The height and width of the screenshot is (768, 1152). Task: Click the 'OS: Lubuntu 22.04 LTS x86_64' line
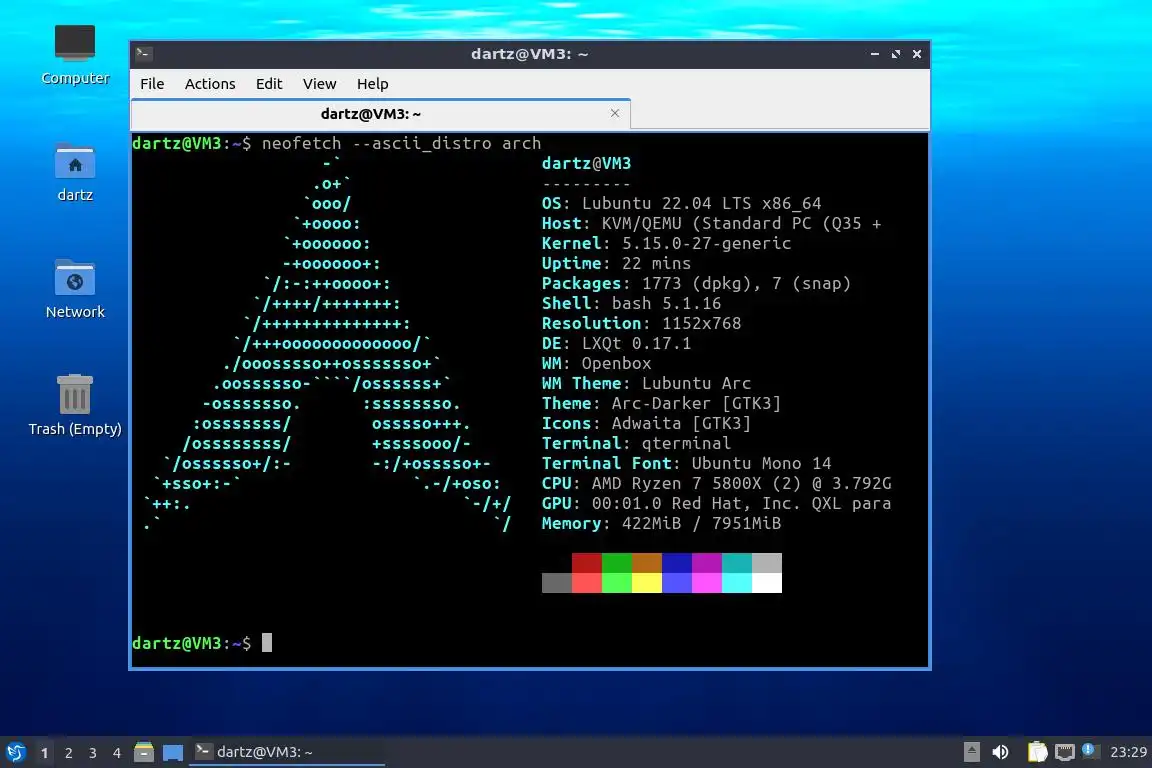pos(681,204)
